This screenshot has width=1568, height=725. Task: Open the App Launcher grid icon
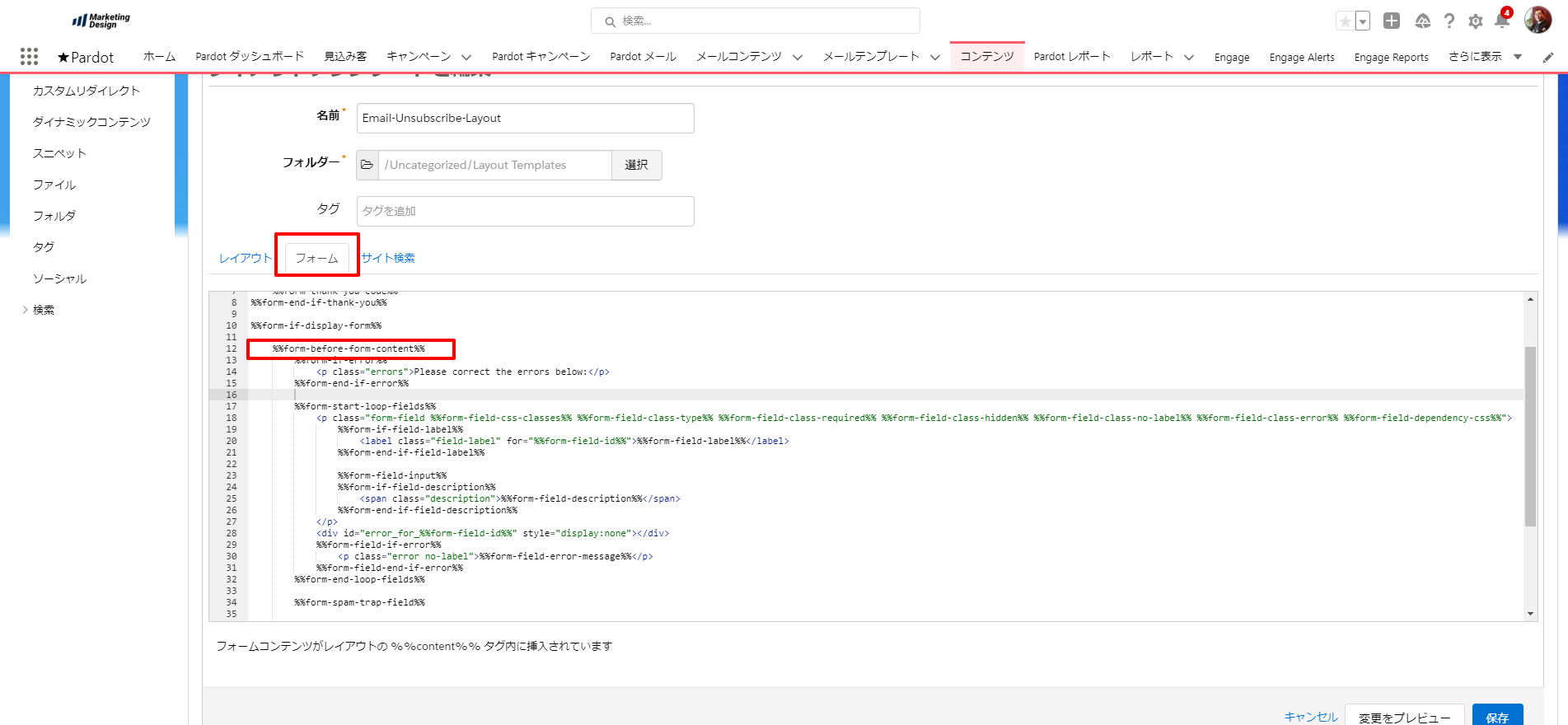click(x=29, y=56)
